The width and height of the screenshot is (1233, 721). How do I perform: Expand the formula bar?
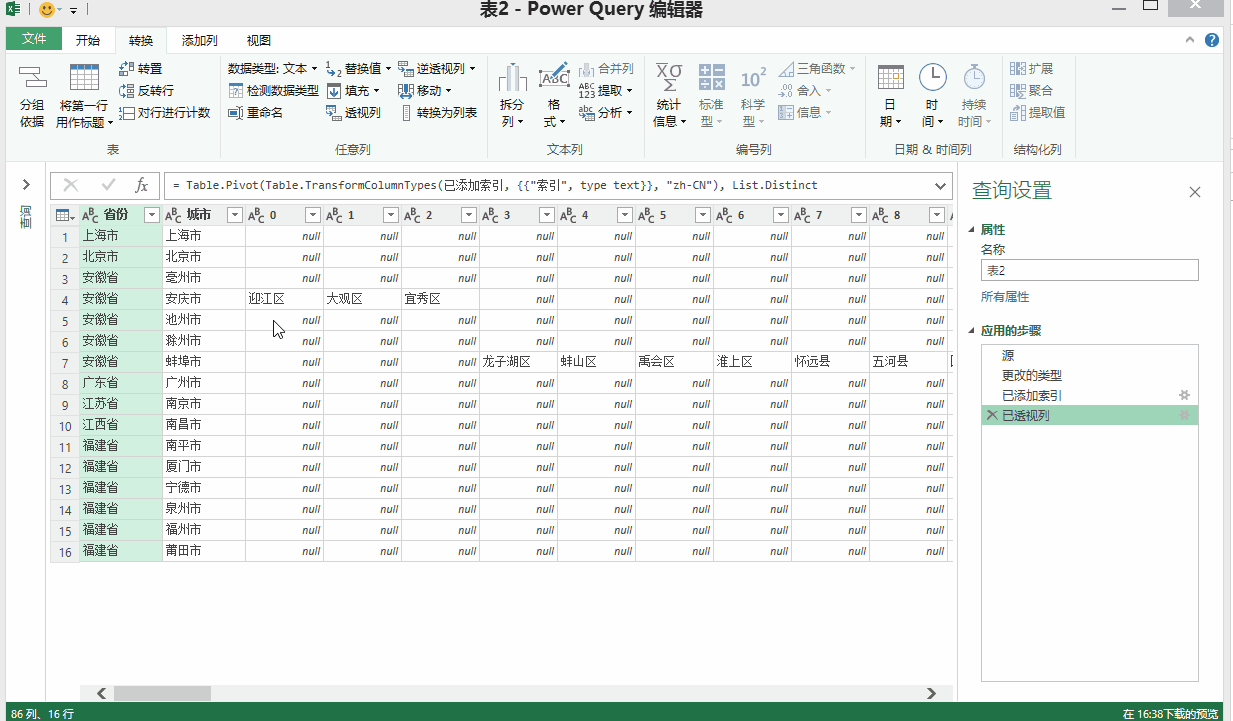(940, 185)
